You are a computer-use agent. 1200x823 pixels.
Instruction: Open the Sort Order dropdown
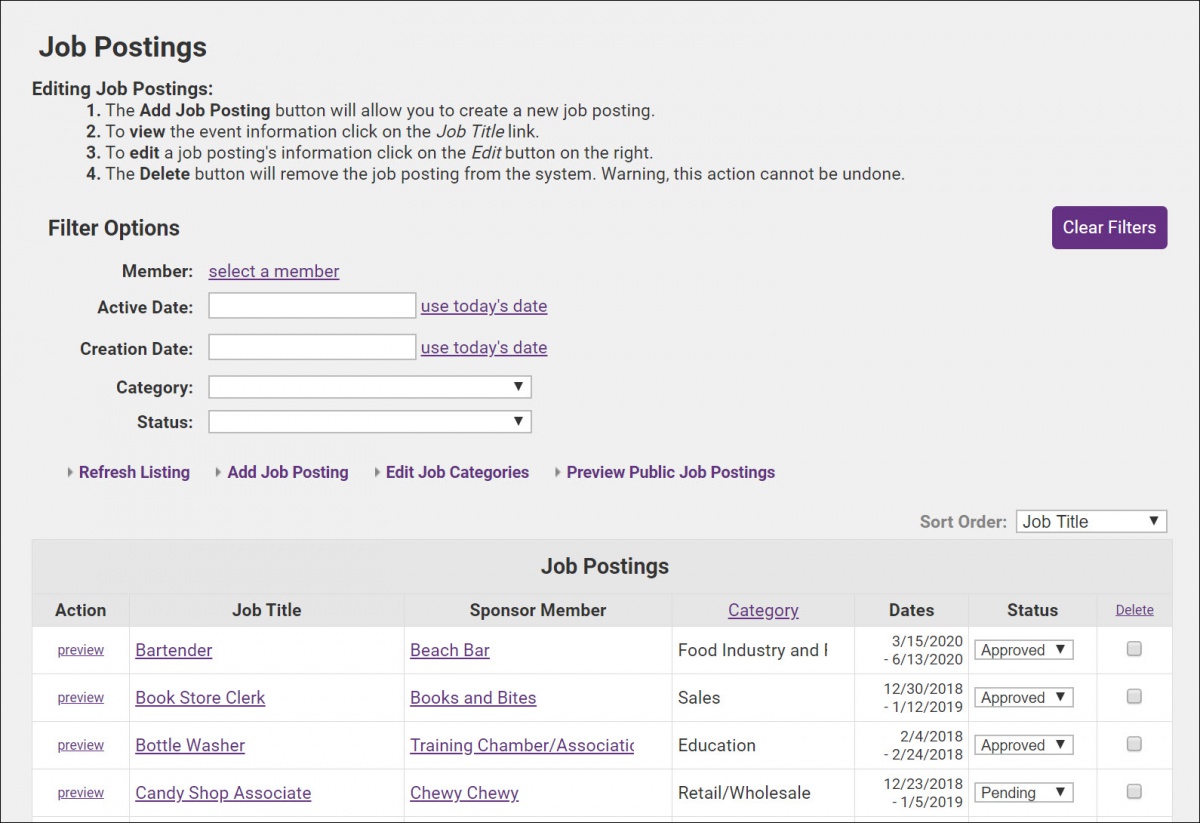1091,521
